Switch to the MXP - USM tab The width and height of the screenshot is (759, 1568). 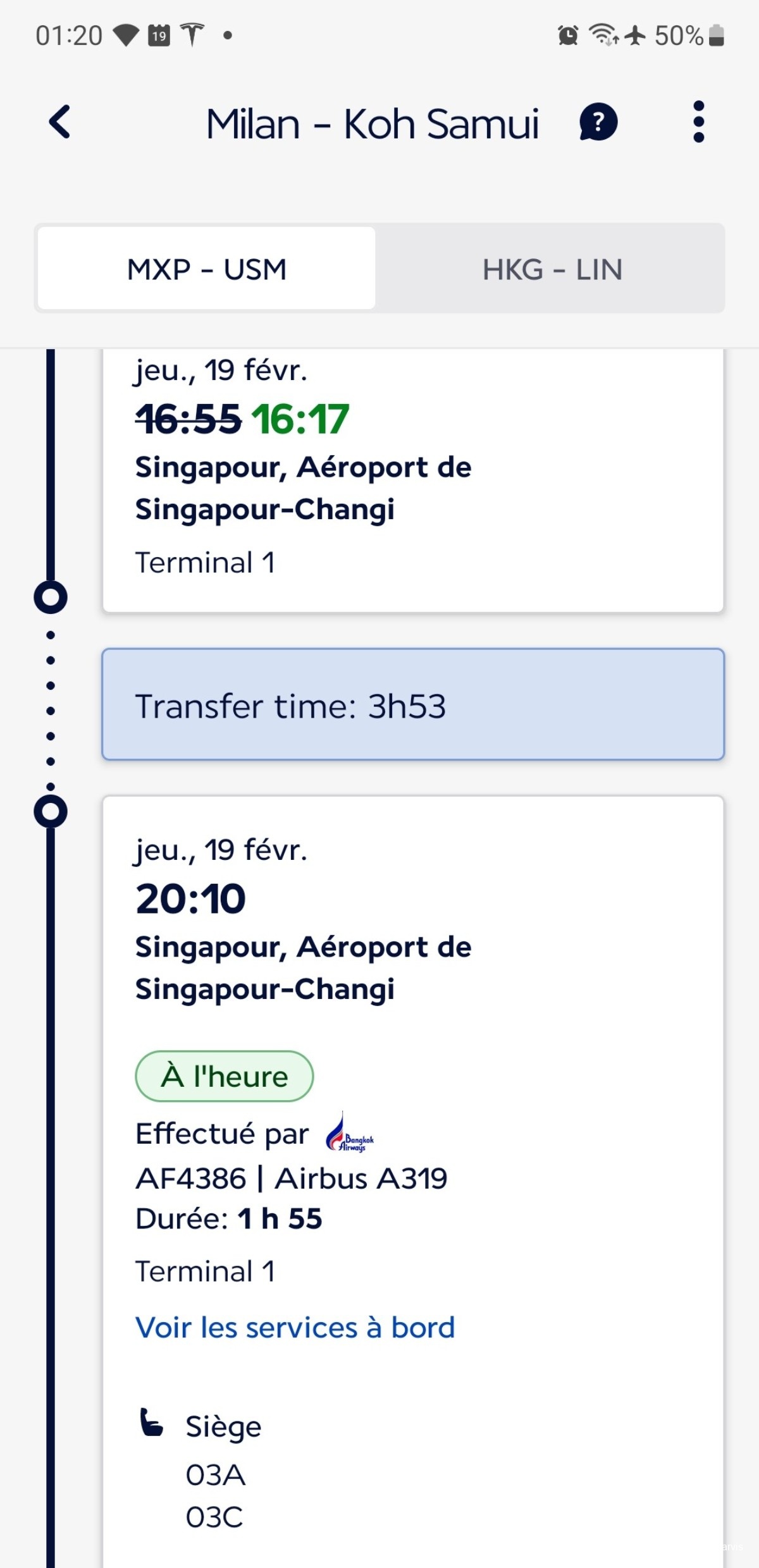click(207, 269)
